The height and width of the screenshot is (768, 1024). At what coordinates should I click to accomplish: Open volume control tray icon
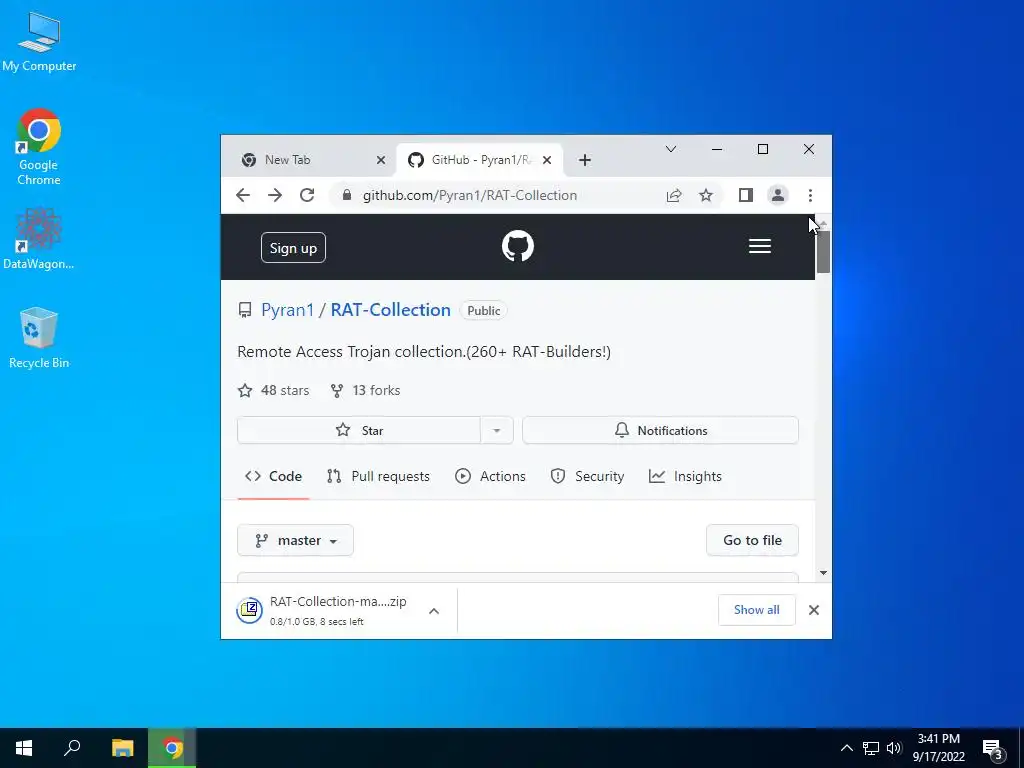coord(894,748)
